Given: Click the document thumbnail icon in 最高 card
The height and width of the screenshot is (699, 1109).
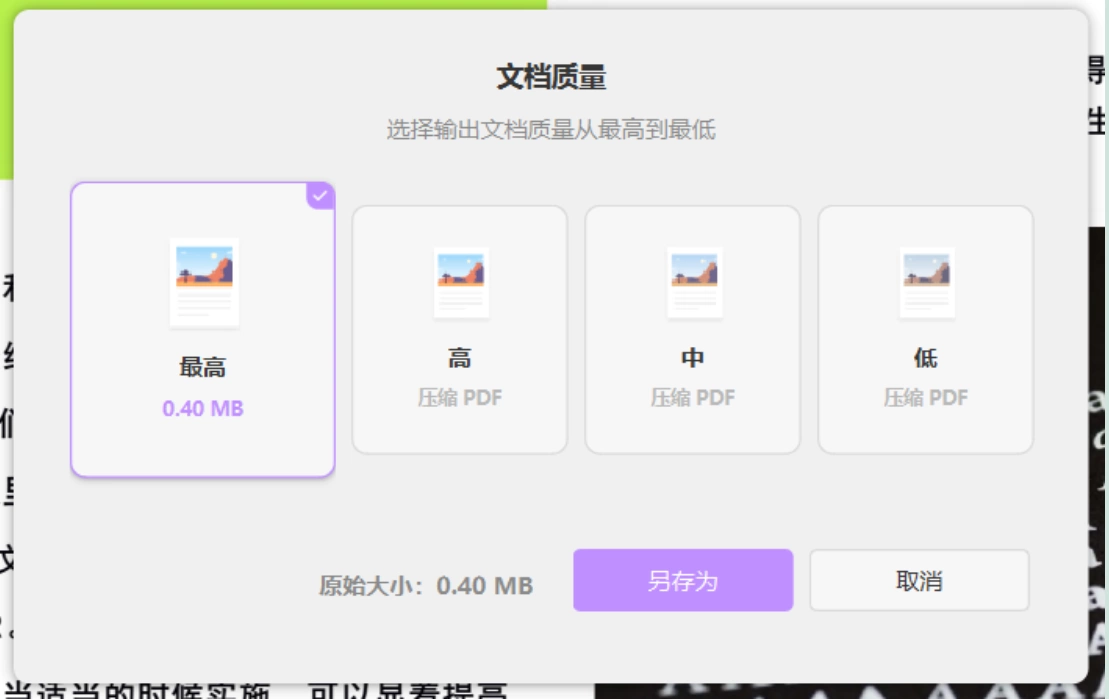Looking at the screenshot, I should pos(204,282).
